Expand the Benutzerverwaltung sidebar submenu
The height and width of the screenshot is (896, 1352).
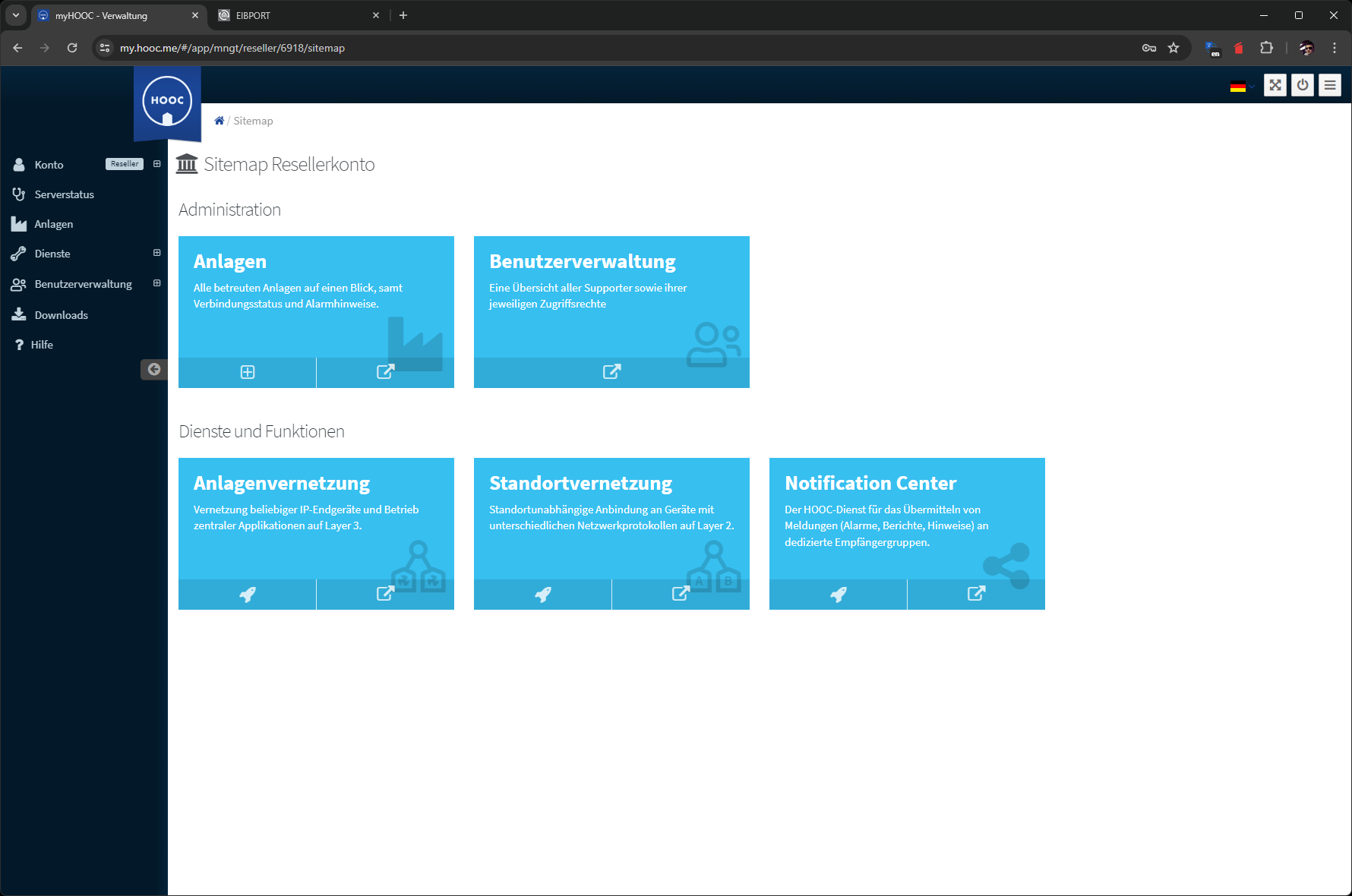click(x=157, y=283)
